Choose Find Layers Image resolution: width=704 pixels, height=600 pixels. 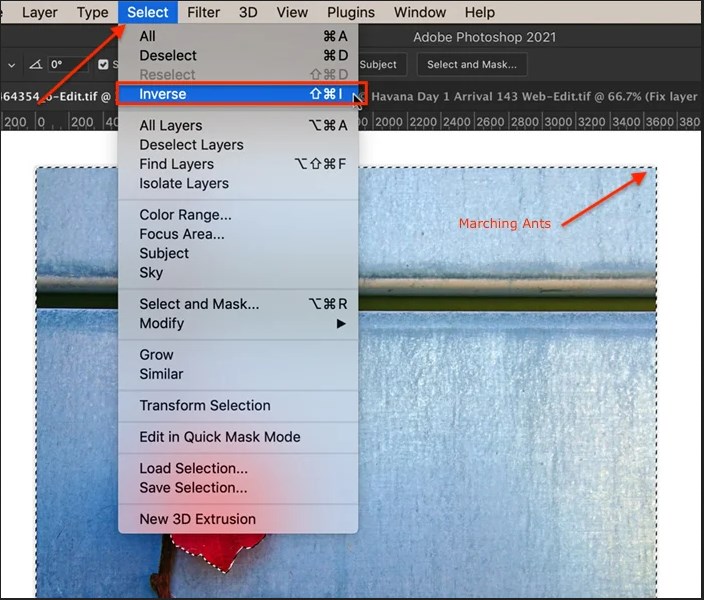[238, 164]
